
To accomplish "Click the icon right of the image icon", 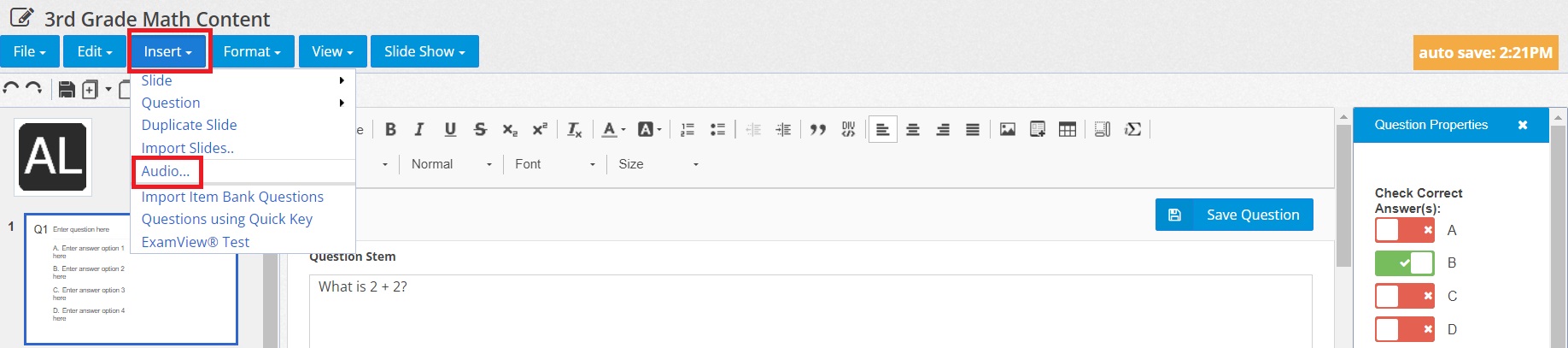I will click(x=1038, y=129).
